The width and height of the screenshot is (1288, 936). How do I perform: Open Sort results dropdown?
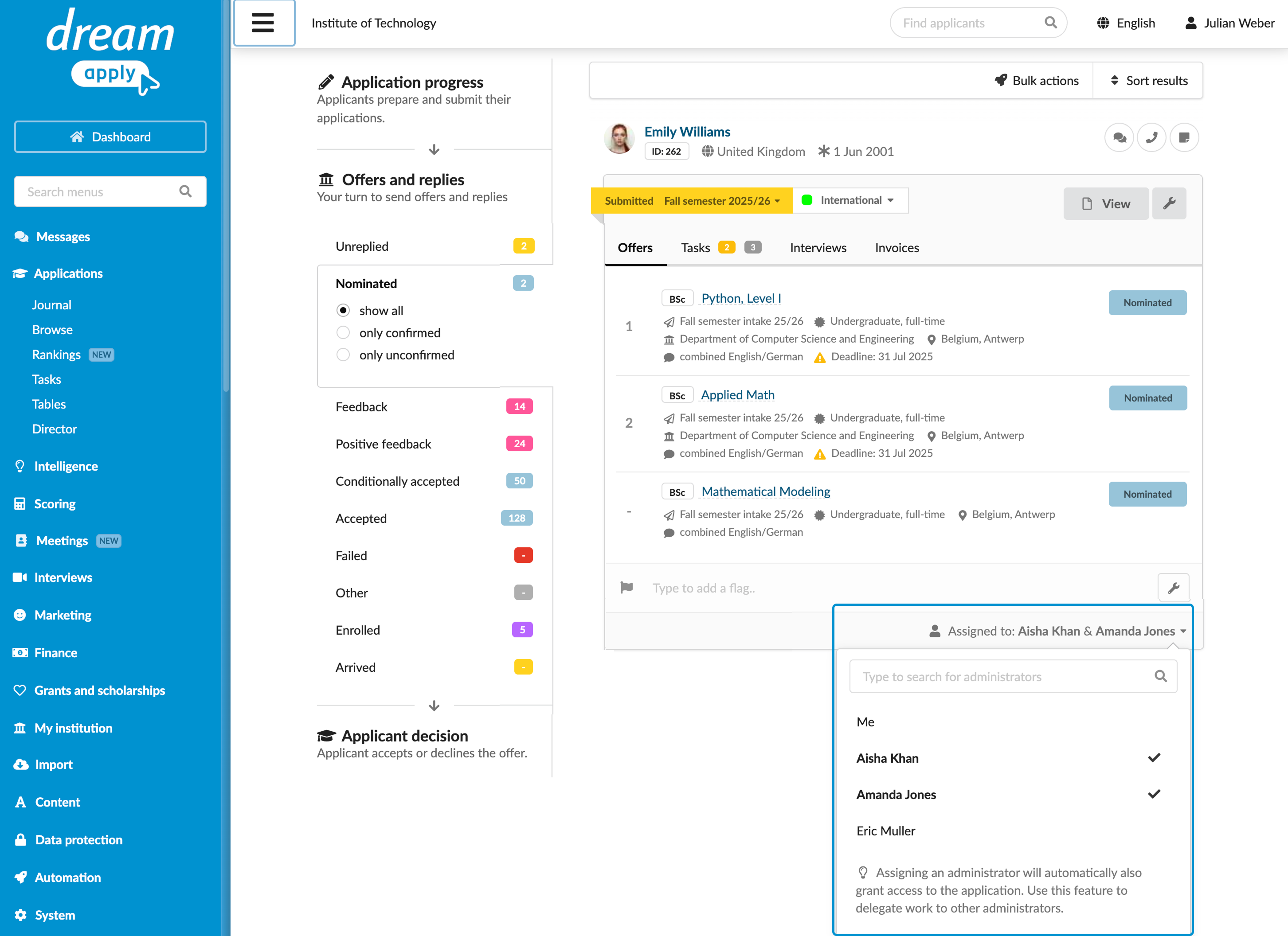[1148, 81]
